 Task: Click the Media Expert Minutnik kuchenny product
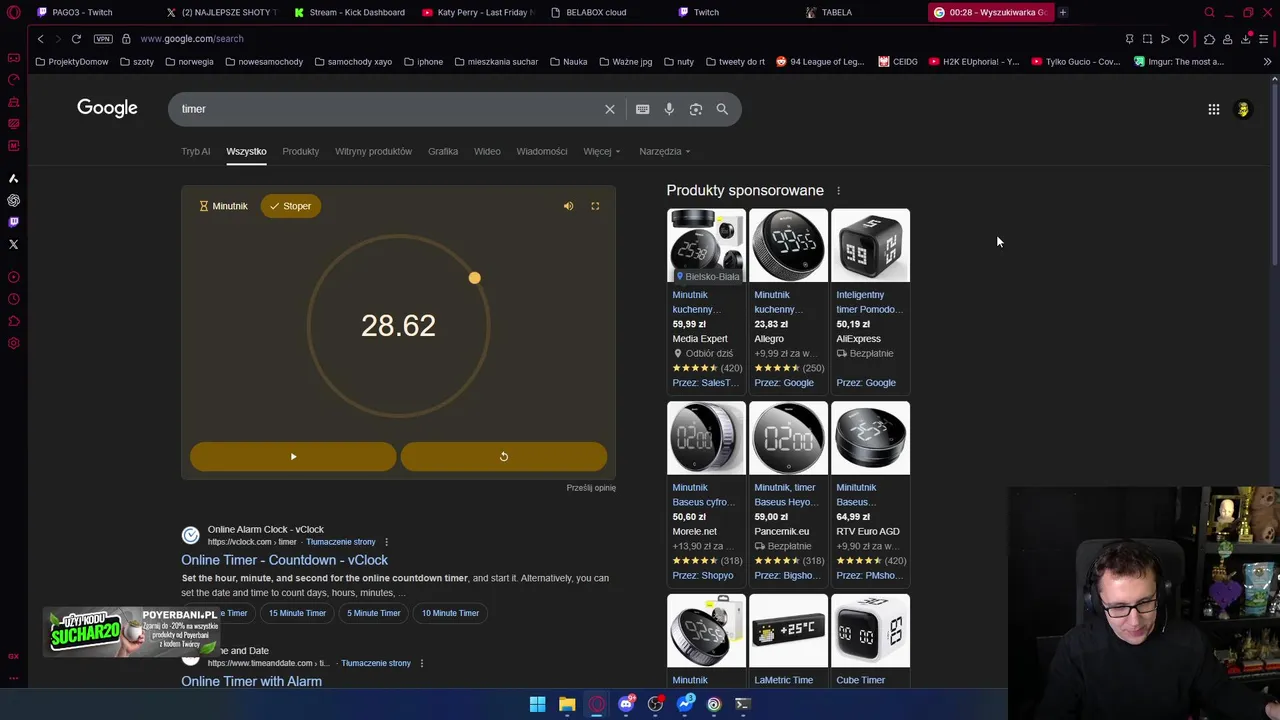706,300
